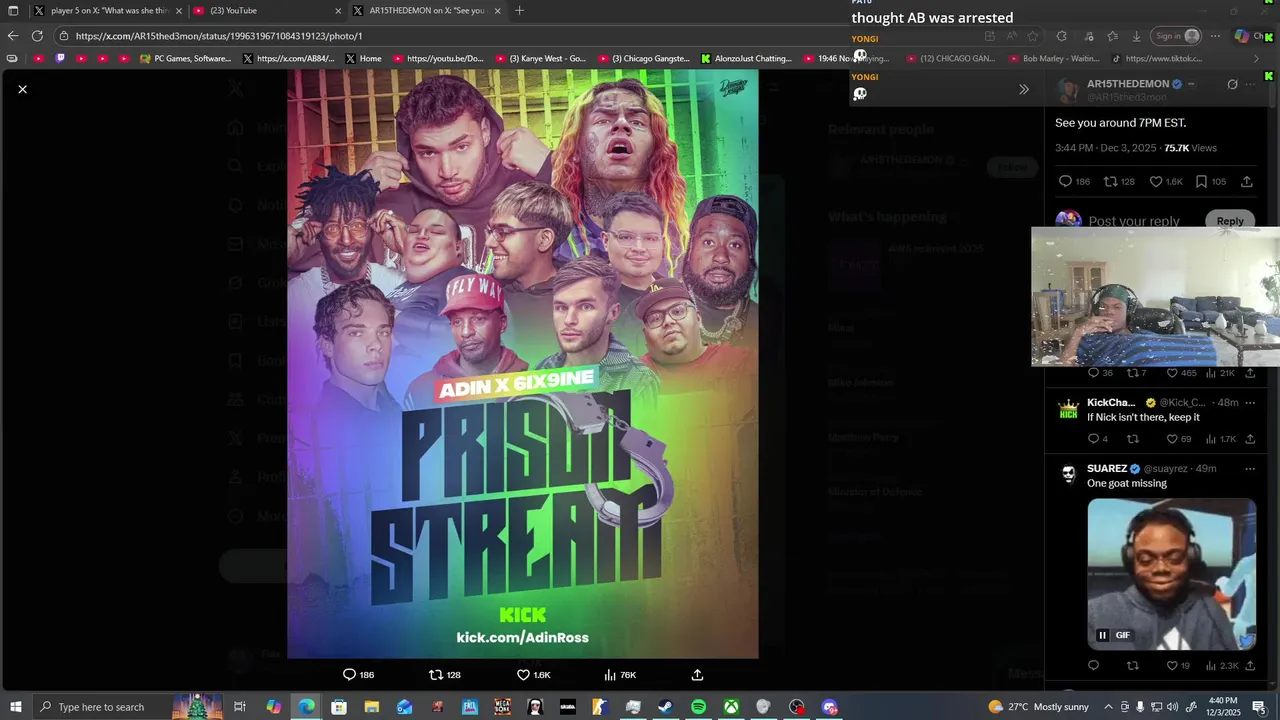The width and height of the screenshot is (1280, 720).
Task: Click reply icon under the photo showing 186
Action: pyautogui.click(x=359, y=675)
